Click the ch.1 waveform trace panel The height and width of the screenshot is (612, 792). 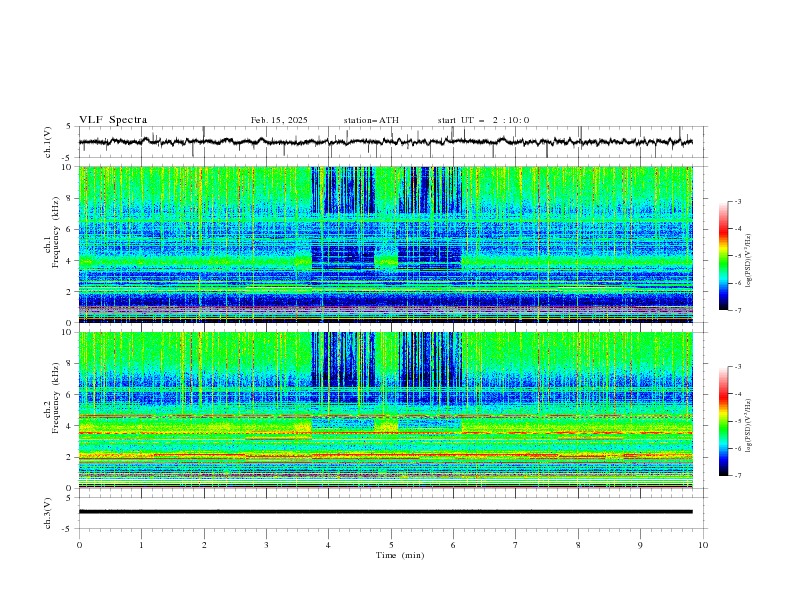click(x=393, y=142)
